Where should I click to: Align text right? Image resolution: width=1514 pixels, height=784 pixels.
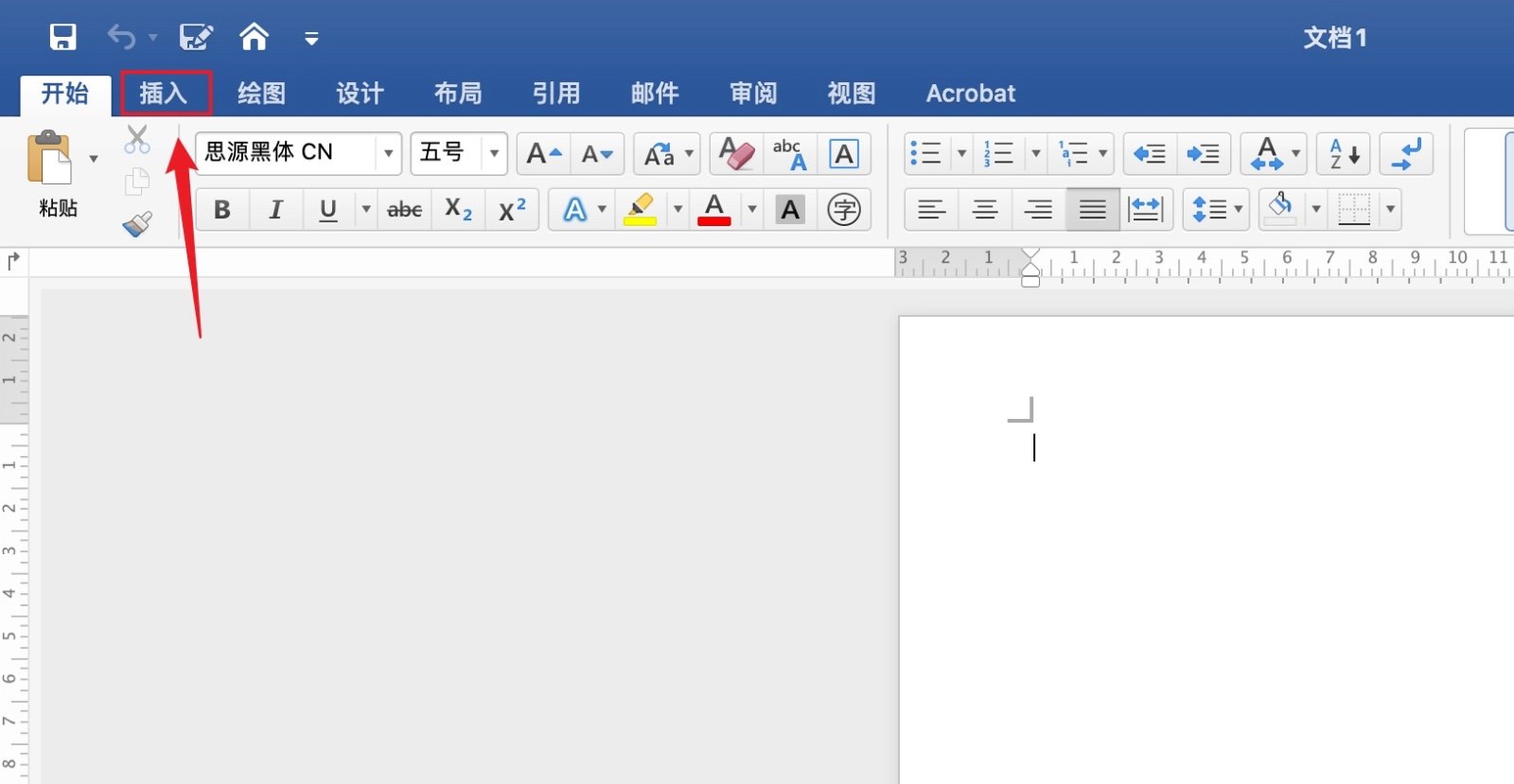click(x=1039, y=210)
